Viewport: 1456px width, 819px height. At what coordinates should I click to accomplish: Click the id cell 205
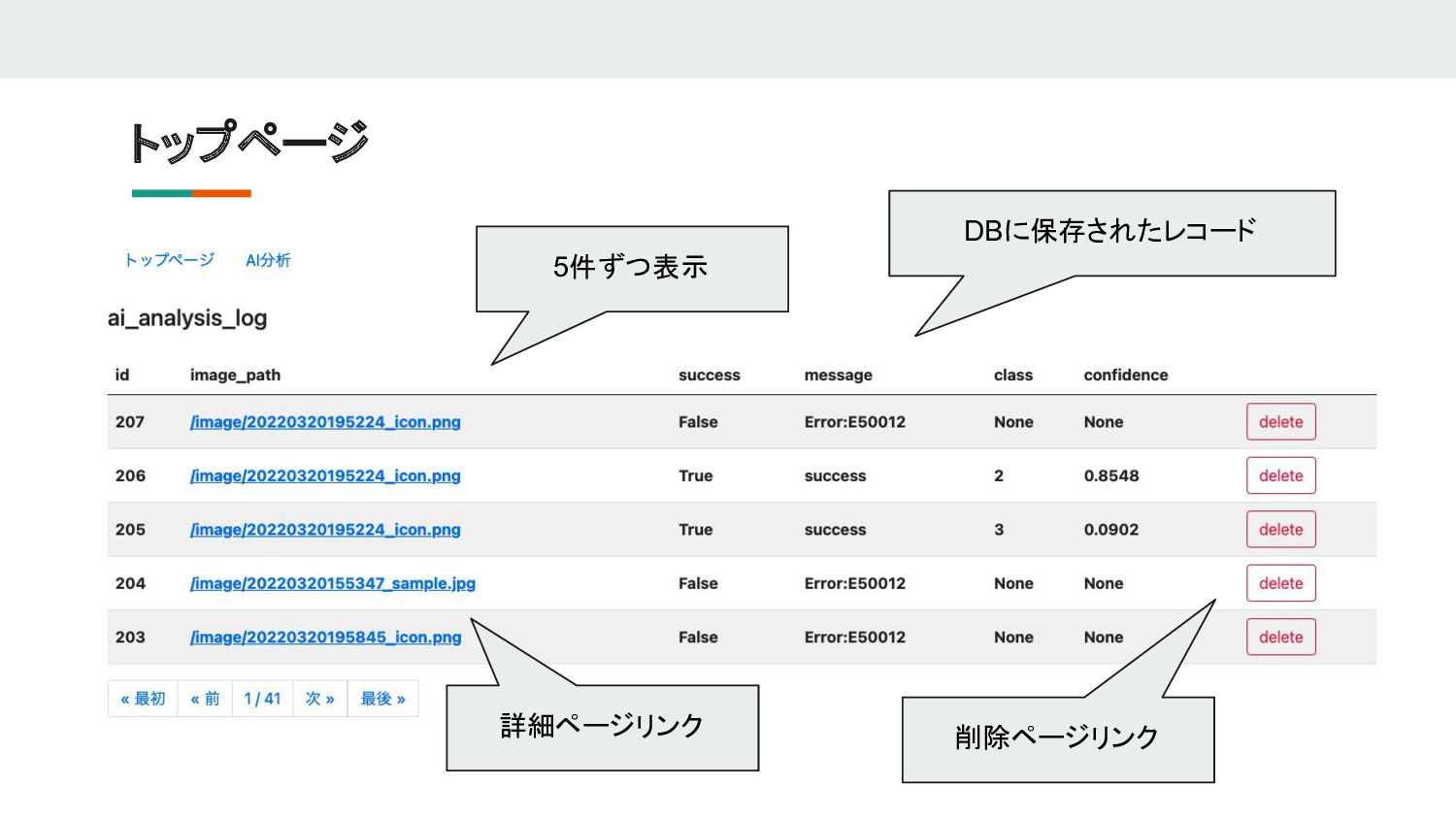[130, 530]
